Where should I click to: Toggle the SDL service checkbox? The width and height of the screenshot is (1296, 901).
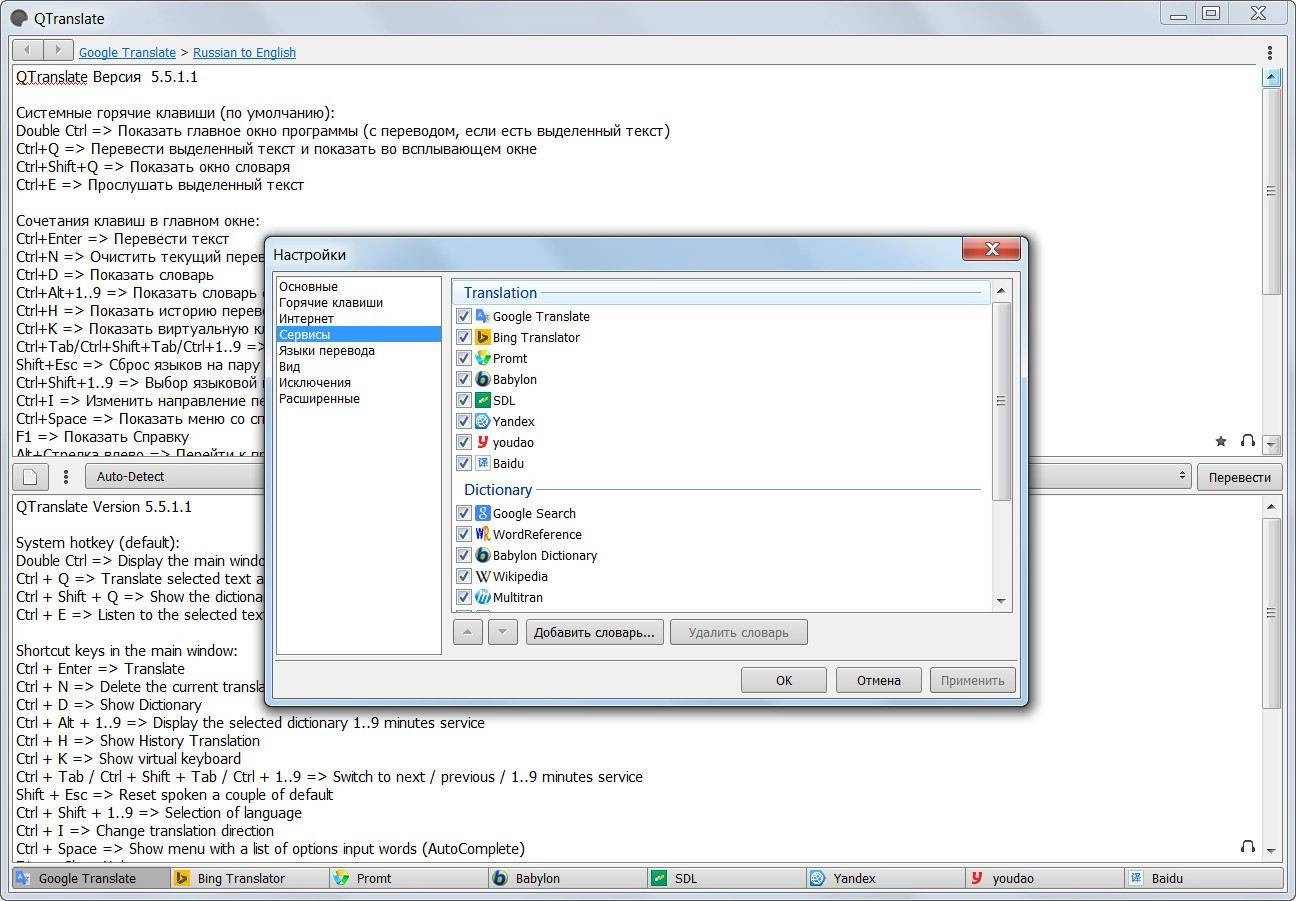pyautogui.click(x=463, y=400)
